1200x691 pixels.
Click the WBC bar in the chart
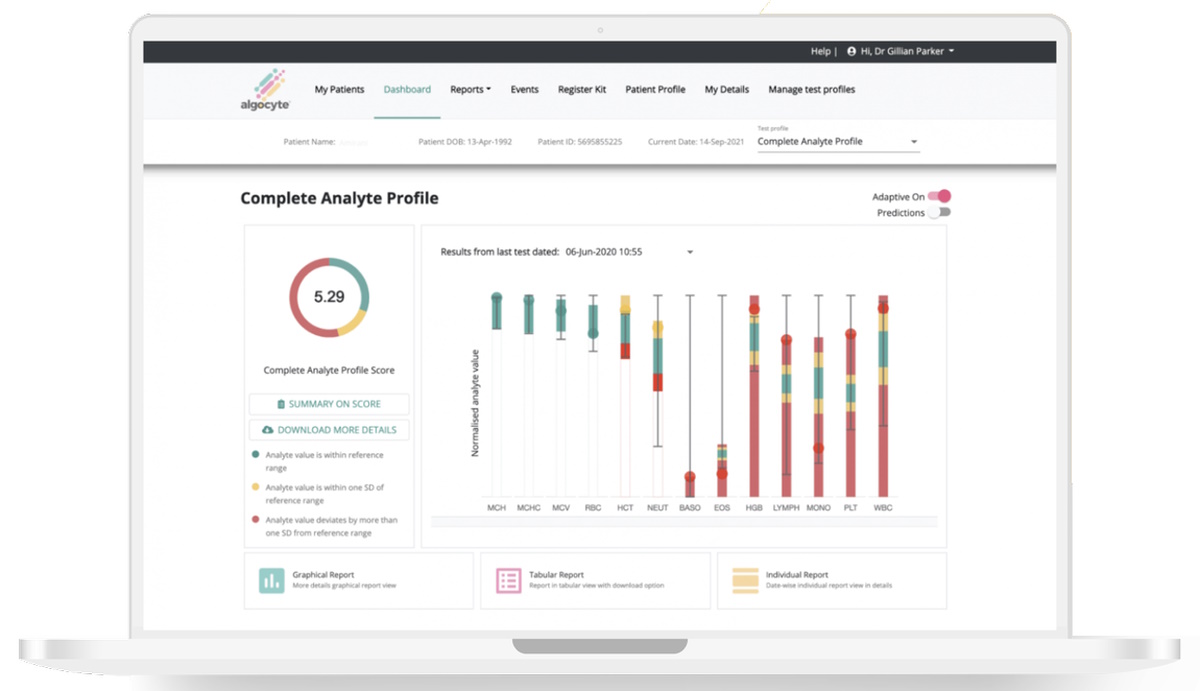[x=883, y=396]
